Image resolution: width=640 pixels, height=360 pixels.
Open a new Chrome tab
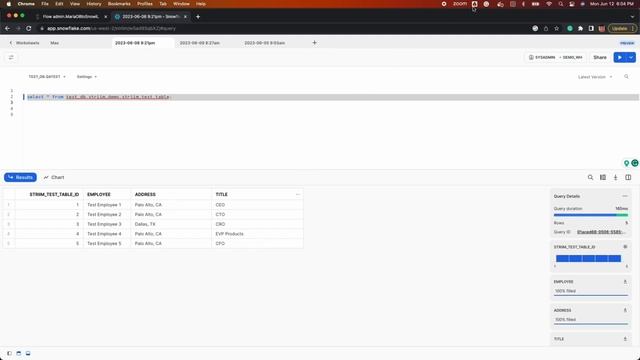(198, 17)
